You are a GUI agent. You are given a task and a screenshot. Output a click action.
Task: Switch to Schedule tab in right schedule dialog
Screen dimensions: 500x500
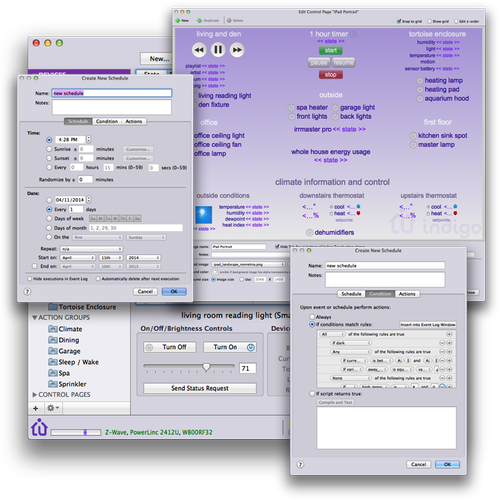(351, 294)
